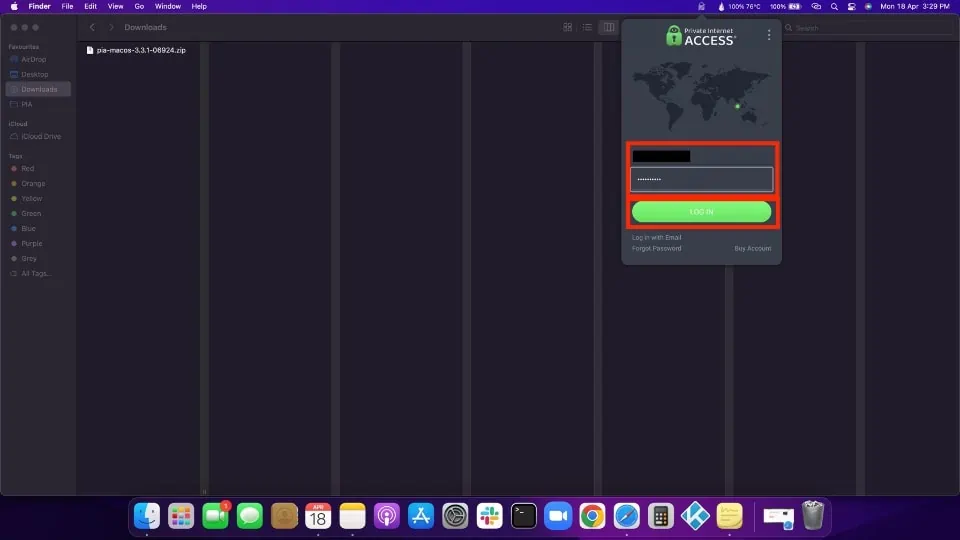Screen dimensions: 960x540
Task: Open Calendar from the Dock
Action: click(318, 516)
